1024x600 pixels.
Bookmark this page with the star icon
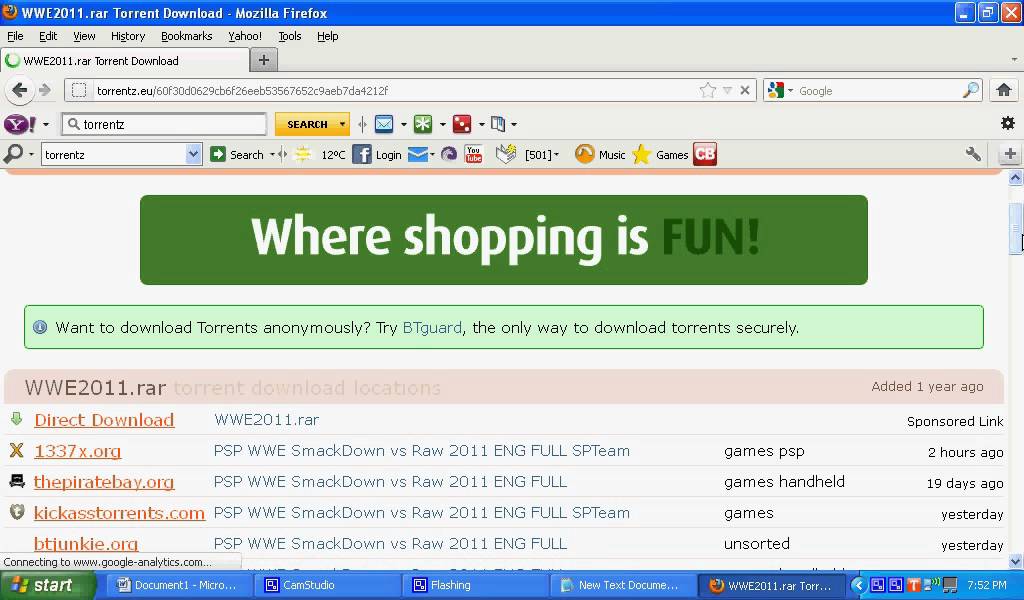708,90
